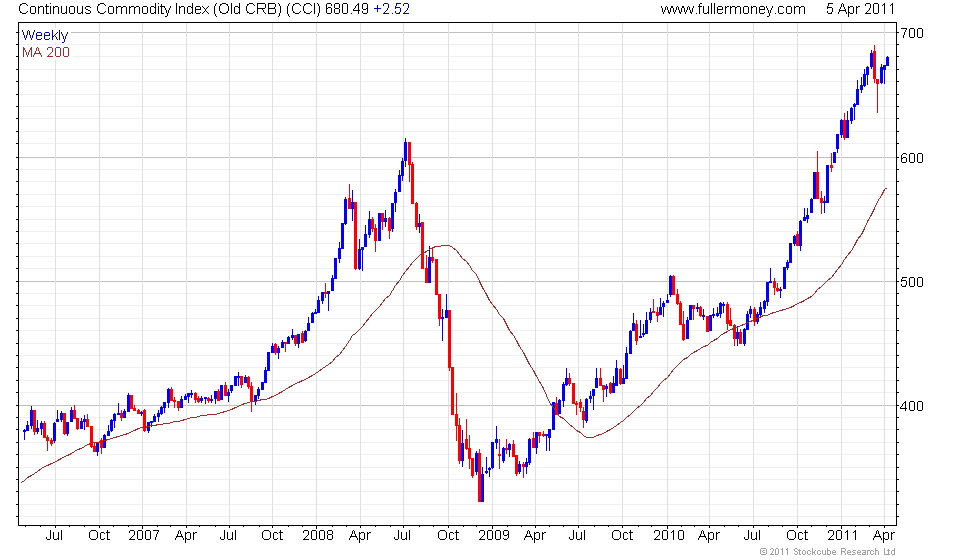This screenshot has width=980, height=560.
Task: Click the 'Jul' x-axis label after Apr 2008
Action: coord(402,535)
